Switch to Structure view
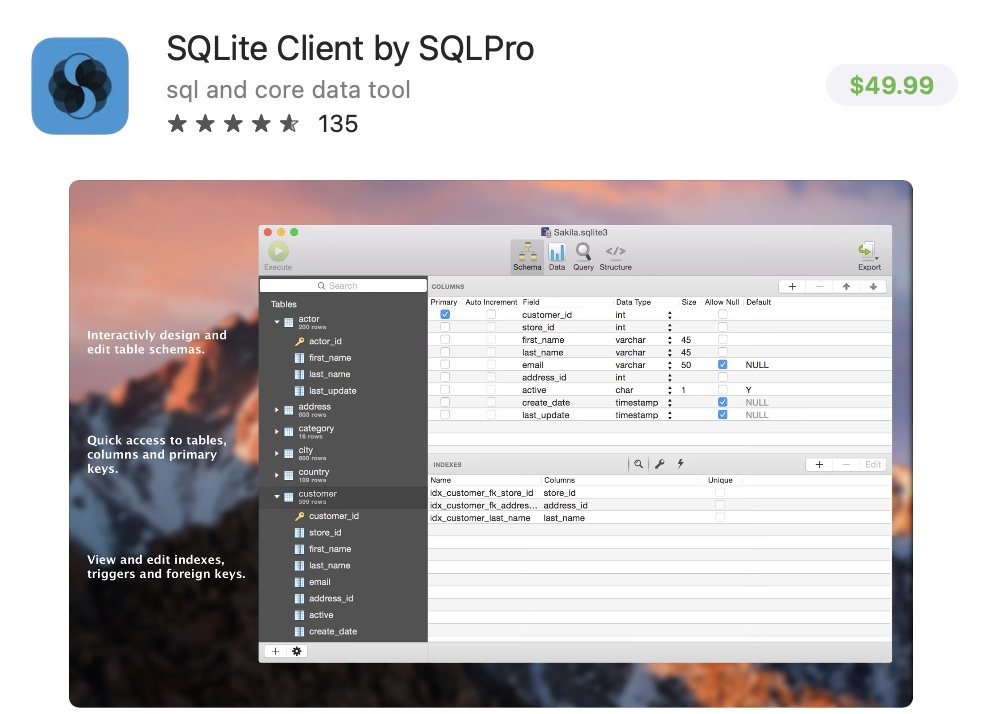 (615, 256)
